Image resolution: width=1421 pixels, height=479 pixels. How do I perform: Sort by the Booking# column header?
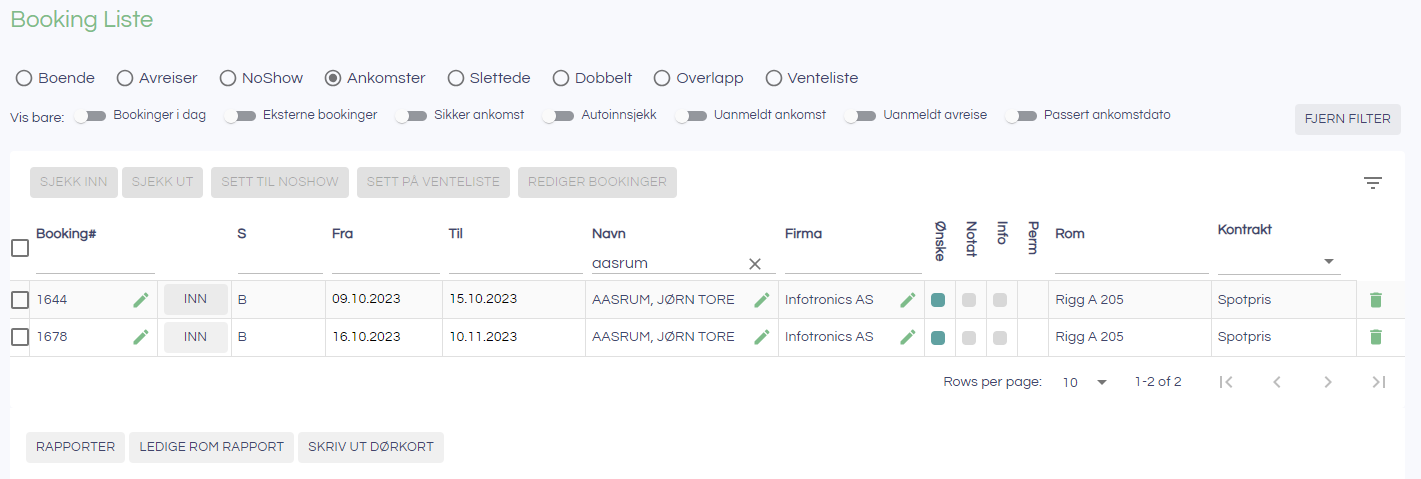65,234
